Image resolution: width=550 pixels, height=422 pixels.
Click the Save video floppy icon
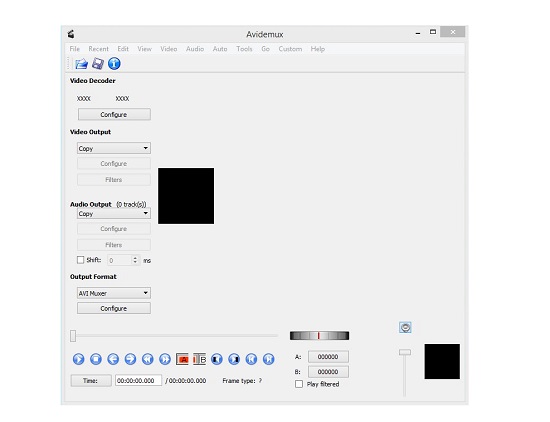[98, 63]
